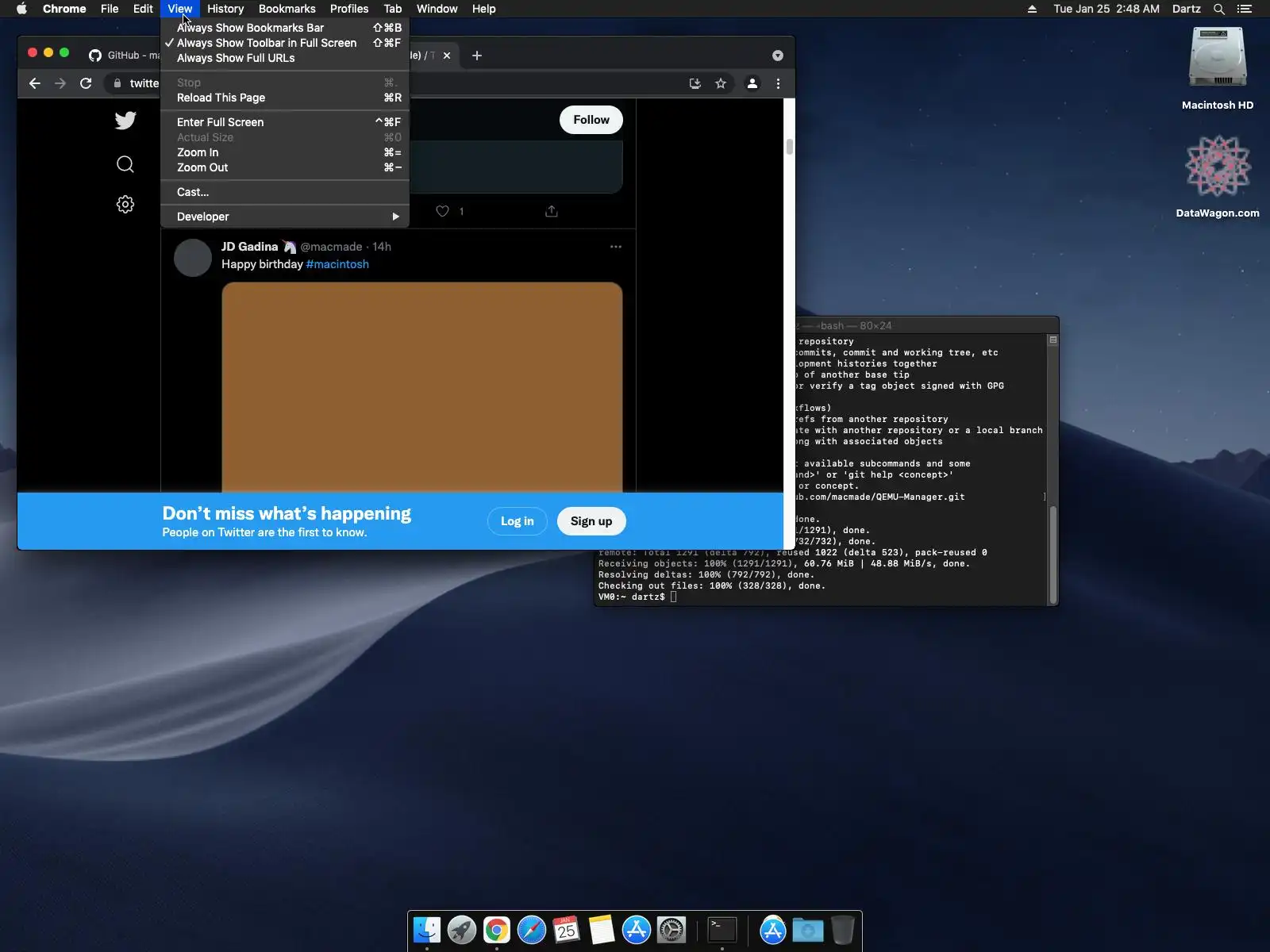Screen dimensions: 1270x952
Task: Choose Enter Full Screen
Action: 285,122
